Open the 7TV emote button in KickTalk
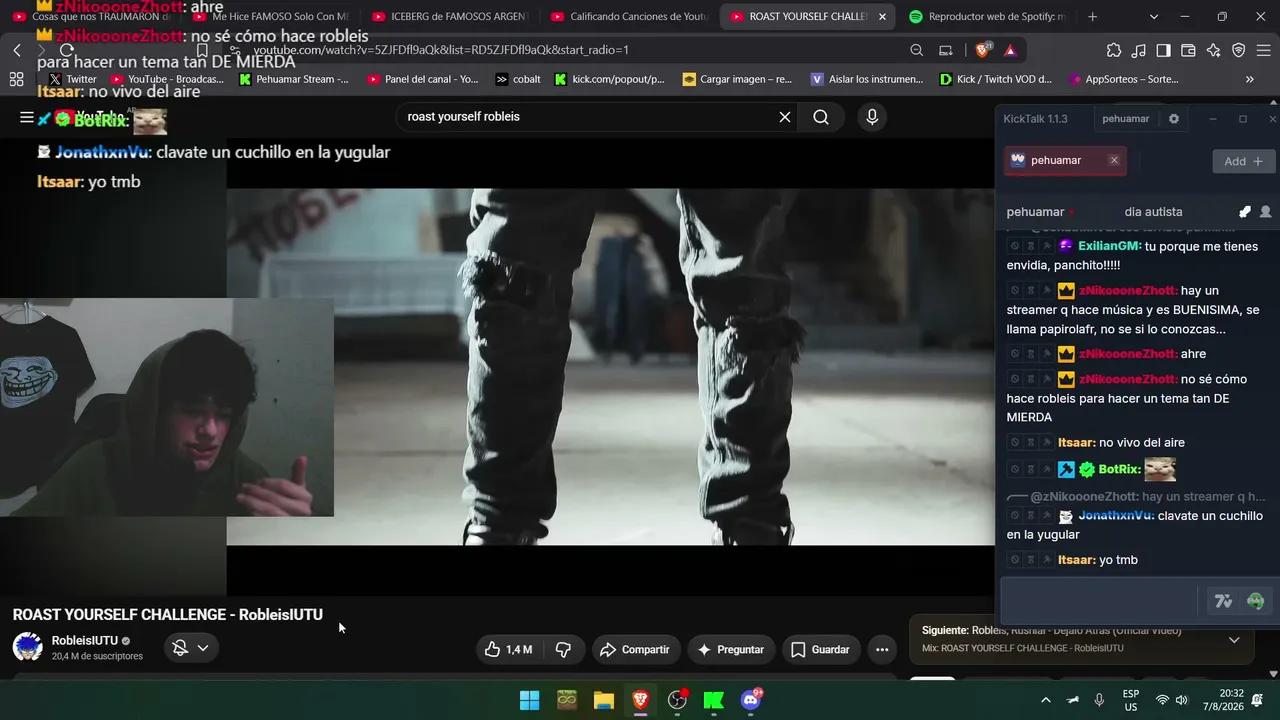Viewport: 1280px width, 720px height. click(x=1223, y=601)
